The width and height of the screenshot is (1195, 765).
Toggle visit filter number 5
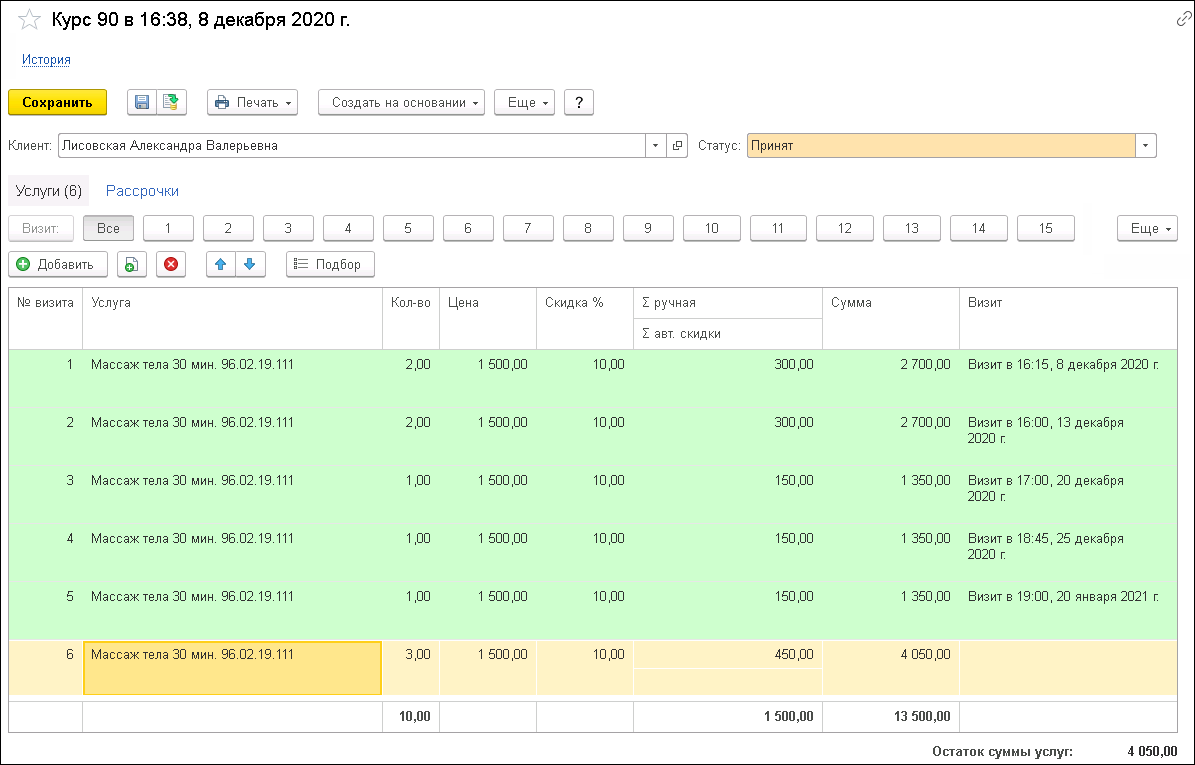[408, 228]
